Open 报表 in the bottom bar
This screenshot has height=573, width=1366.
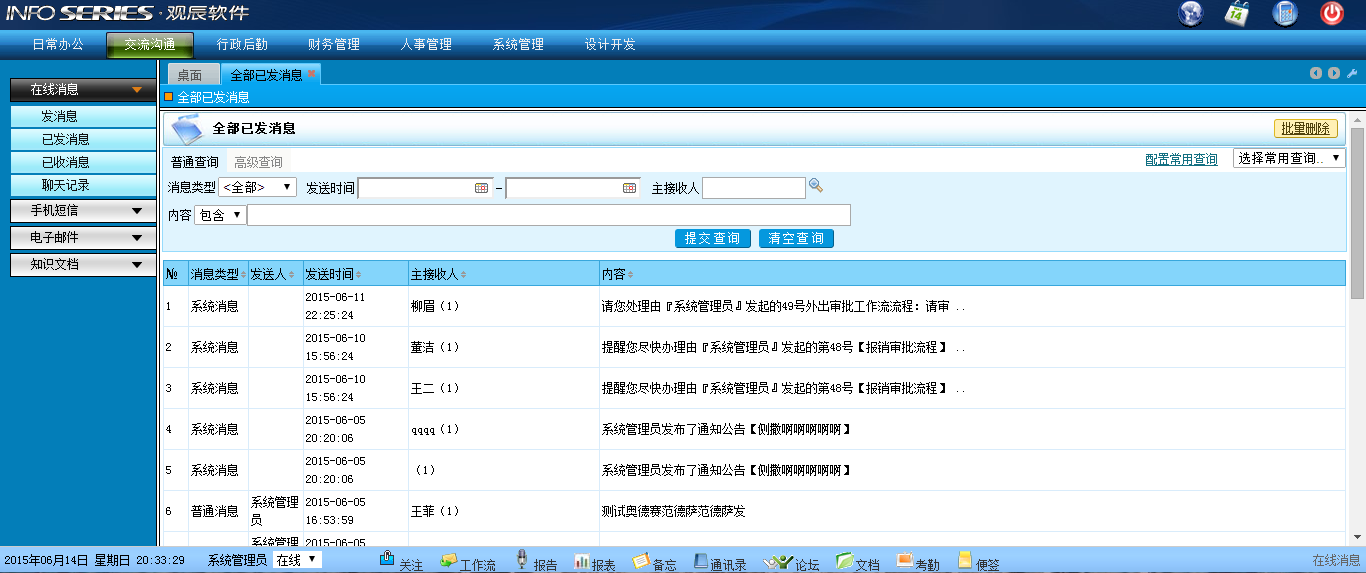click(595, 562)
